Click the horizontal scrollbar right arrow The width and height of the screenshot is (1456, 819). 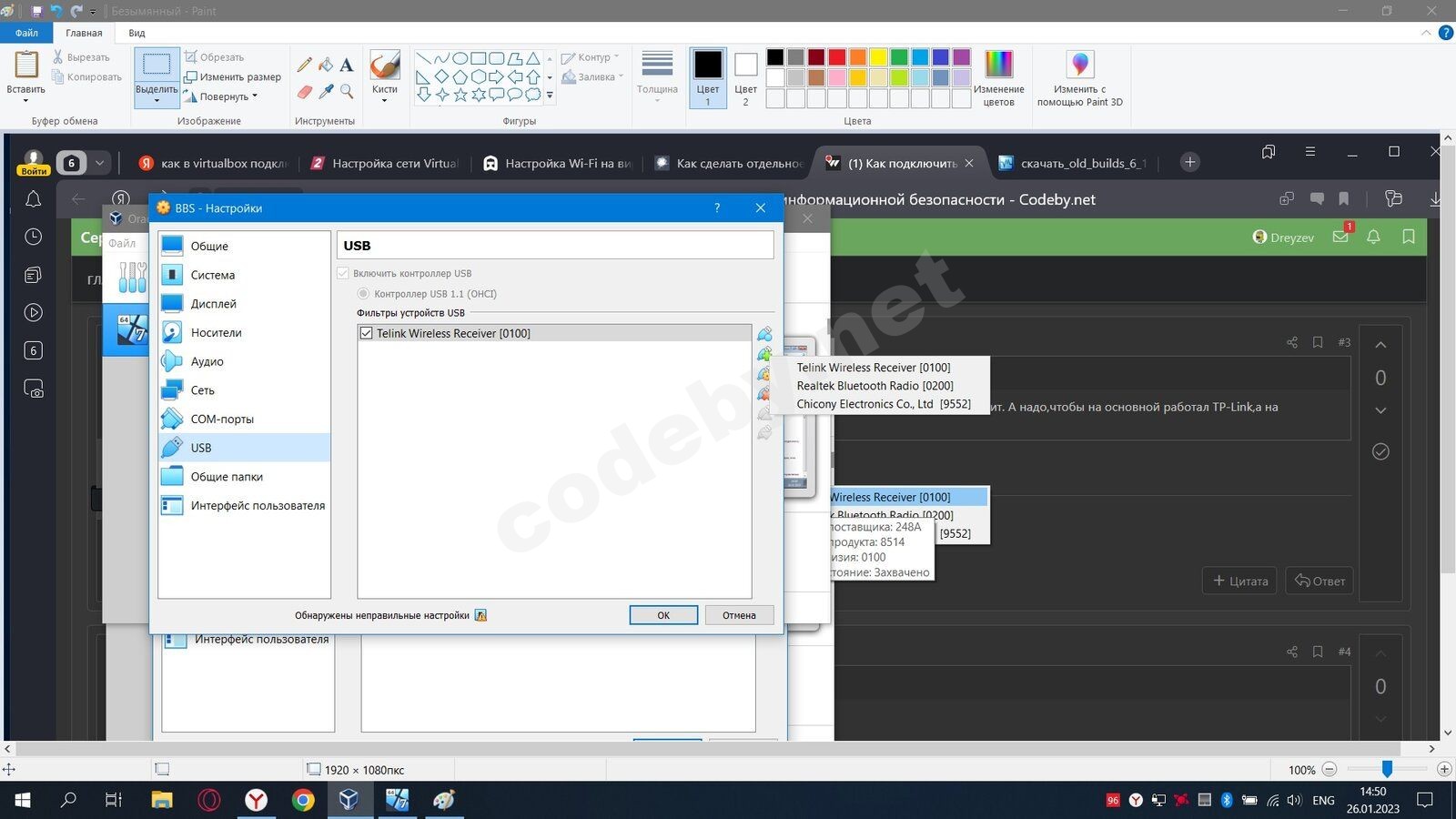point(1431,749)
